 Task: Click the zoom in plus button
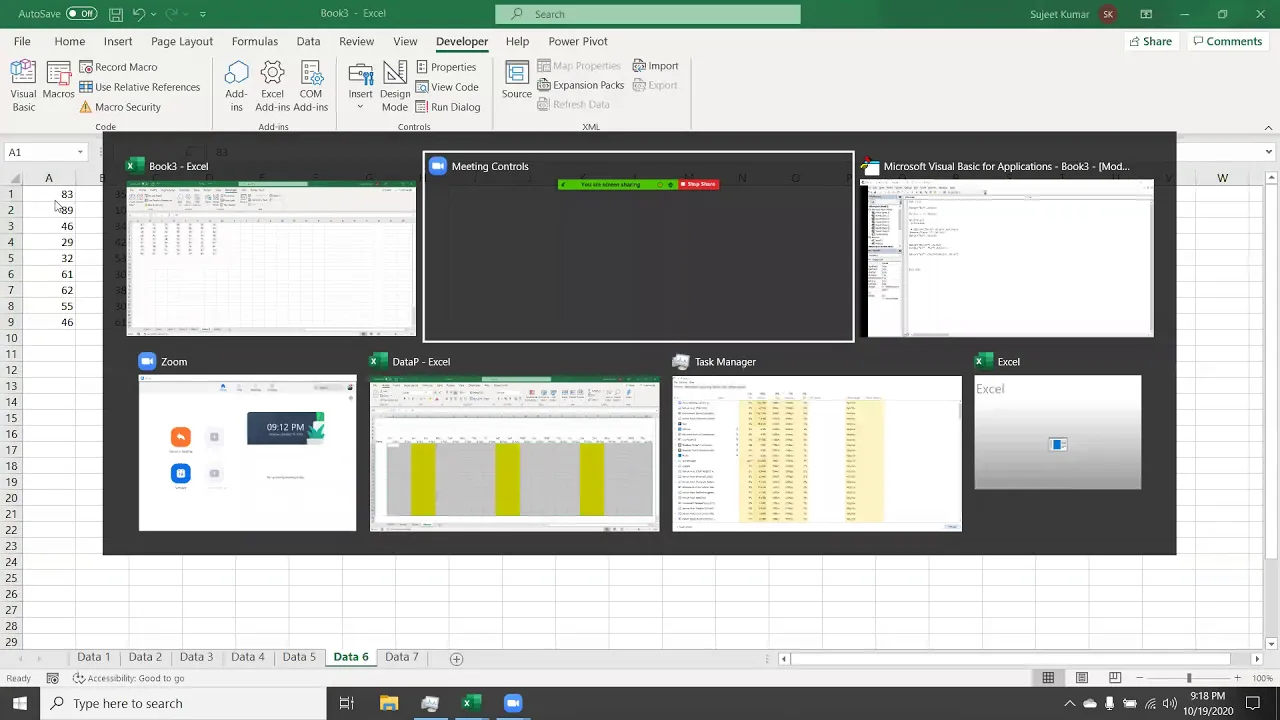click(1238, 678)
